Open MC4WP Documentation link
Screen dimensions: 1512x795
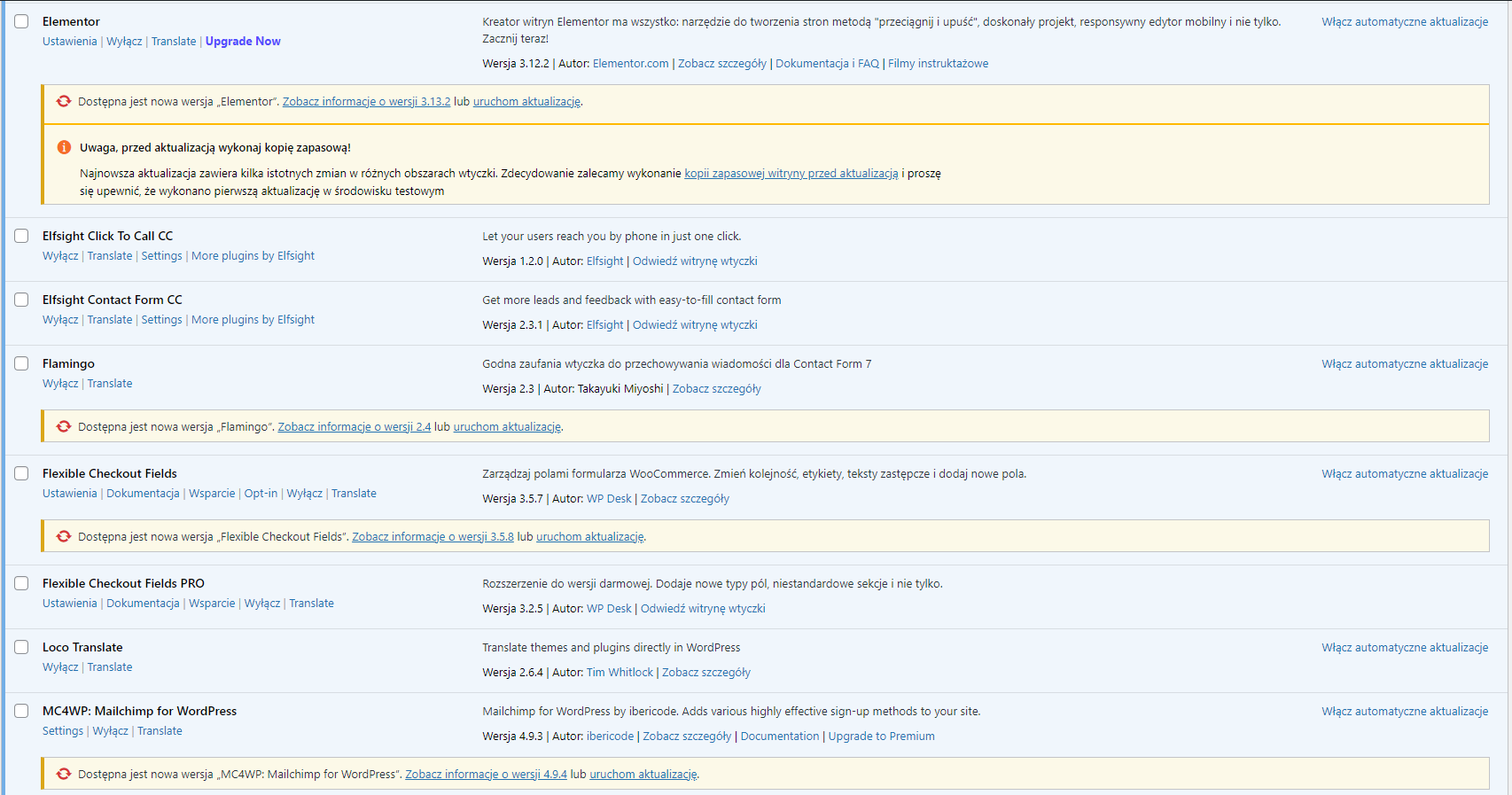[780, 736]
